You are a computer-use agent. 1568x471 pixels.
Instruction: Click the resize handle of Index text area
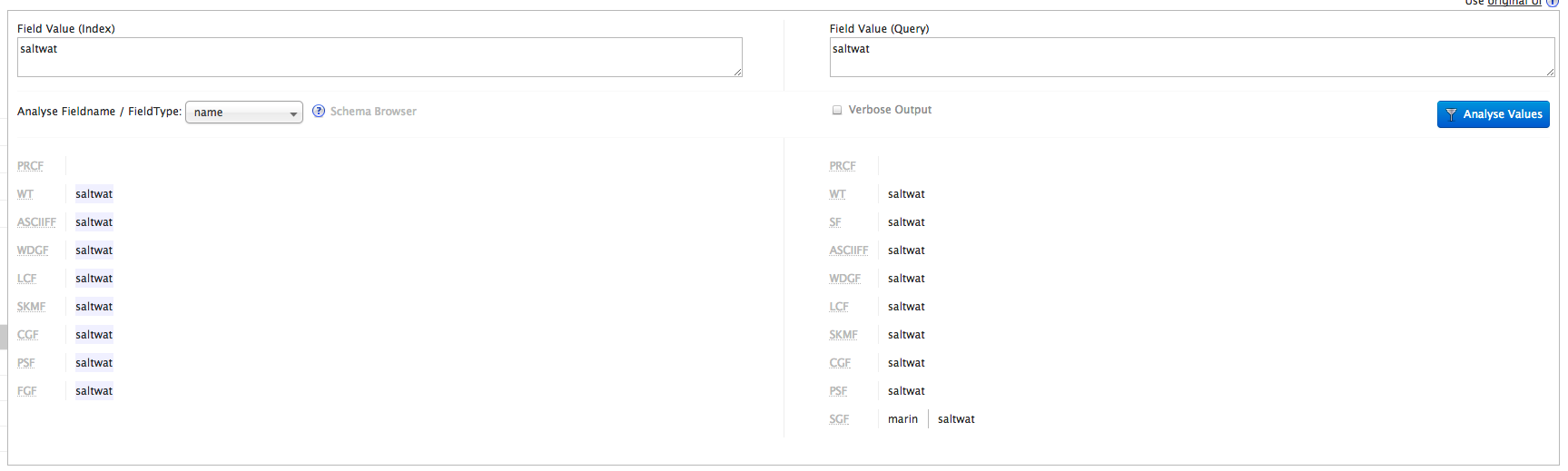[x=738, y=73]
